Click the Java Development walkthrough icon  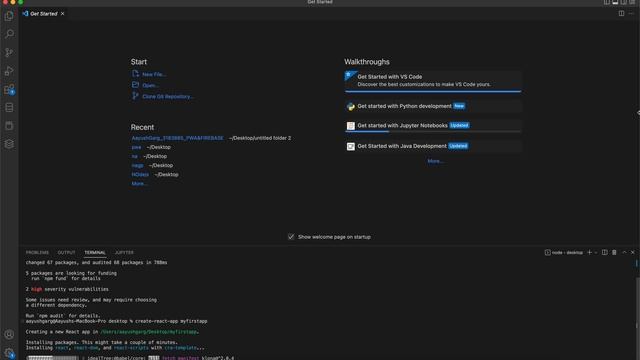pyautogui.click(x=351, y=146)
